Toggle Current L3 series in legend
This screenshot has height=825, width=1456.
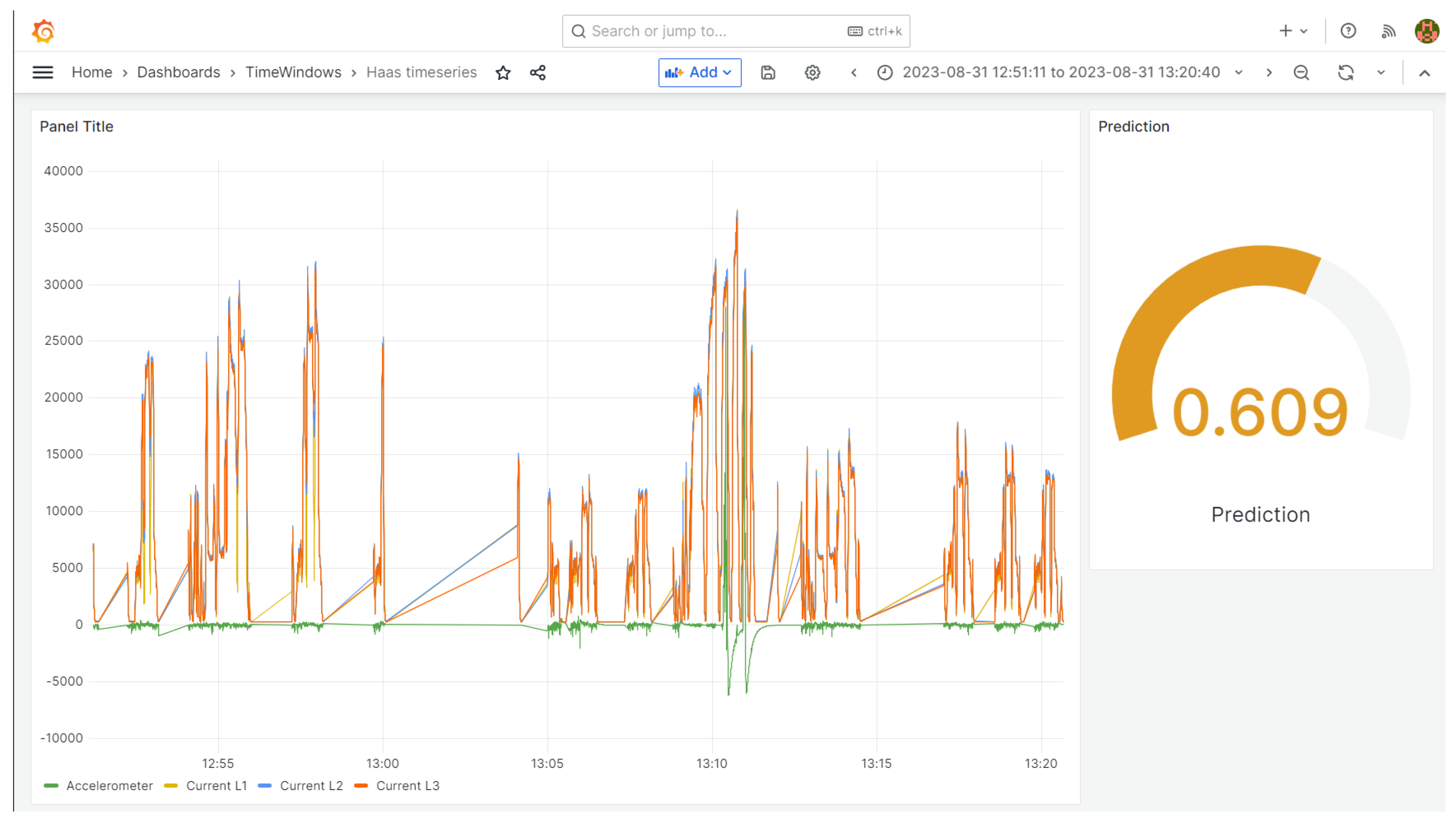[x=408, y=786]
